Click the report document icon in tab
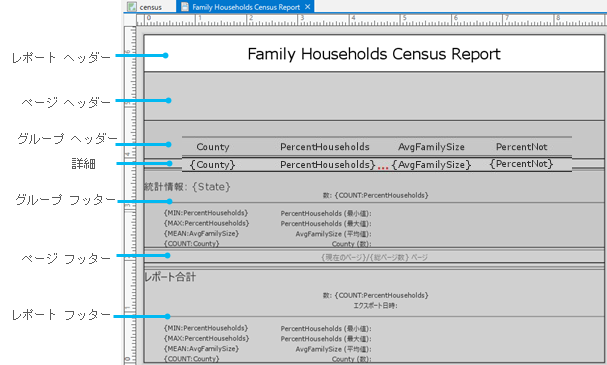 pos(185,7)
